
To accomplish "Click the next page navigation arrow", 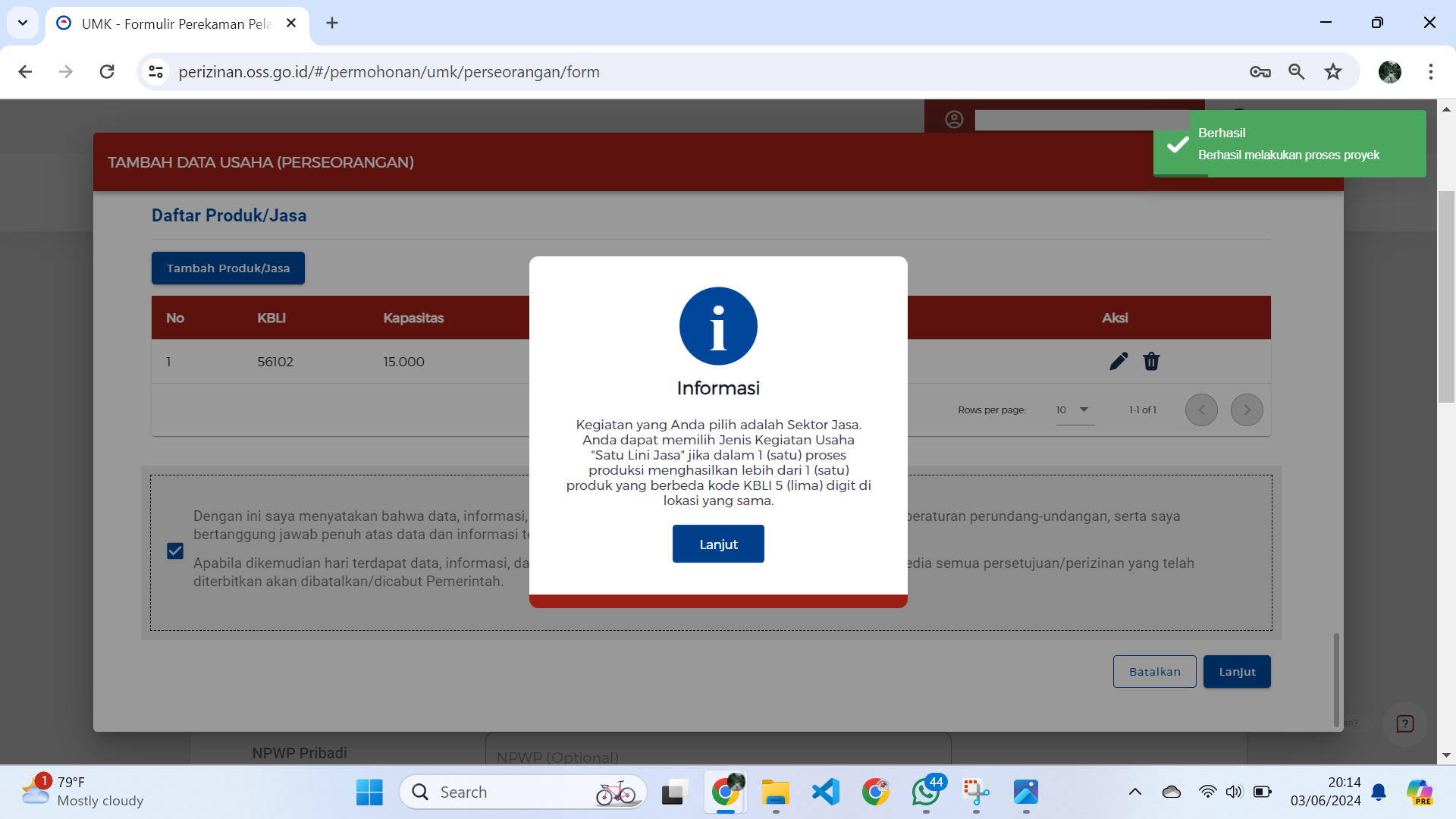I will [1247, 409].
